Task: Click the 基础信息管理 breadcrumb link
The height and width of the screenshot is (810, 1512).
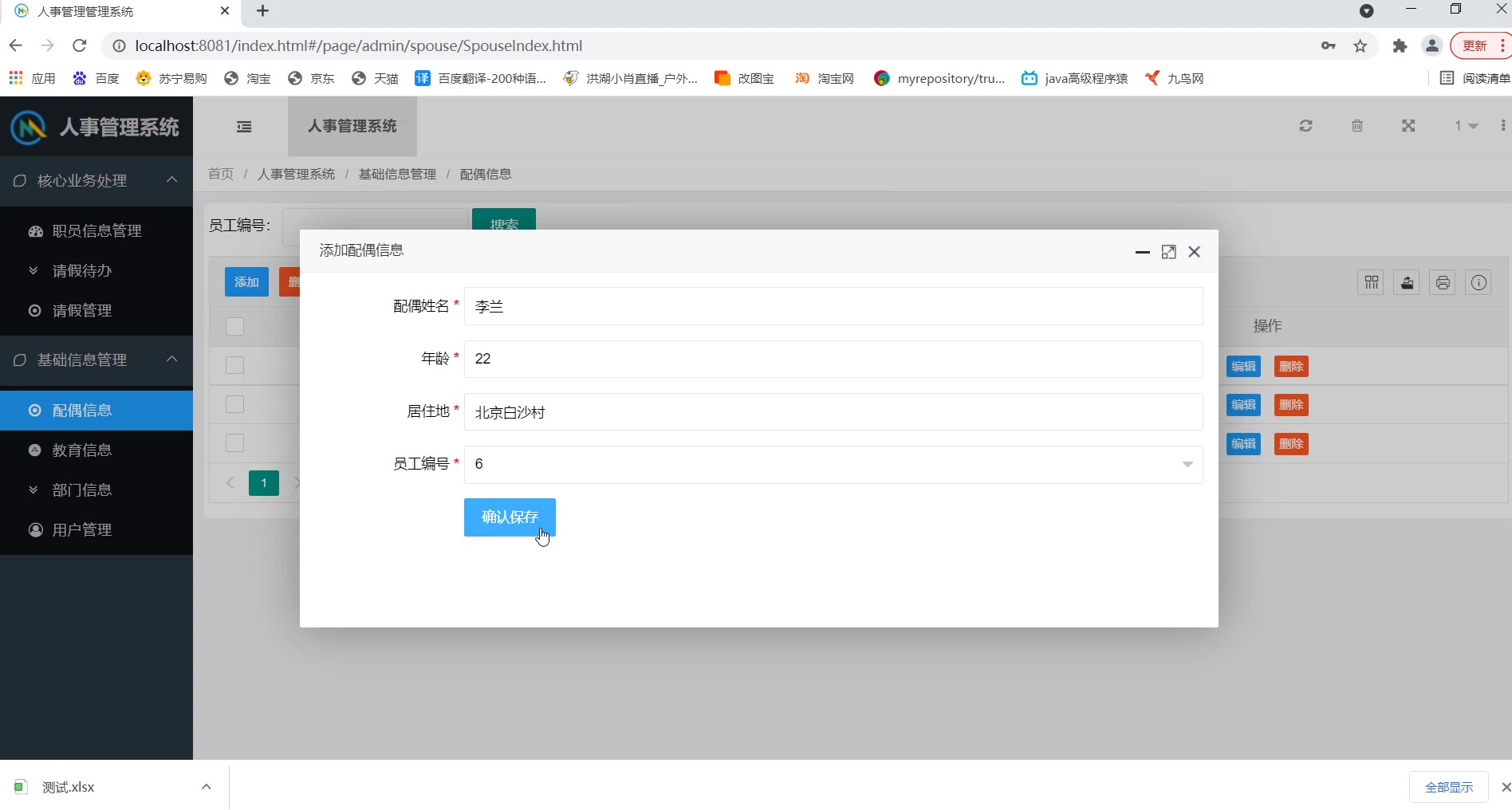Action: point(397,174)
